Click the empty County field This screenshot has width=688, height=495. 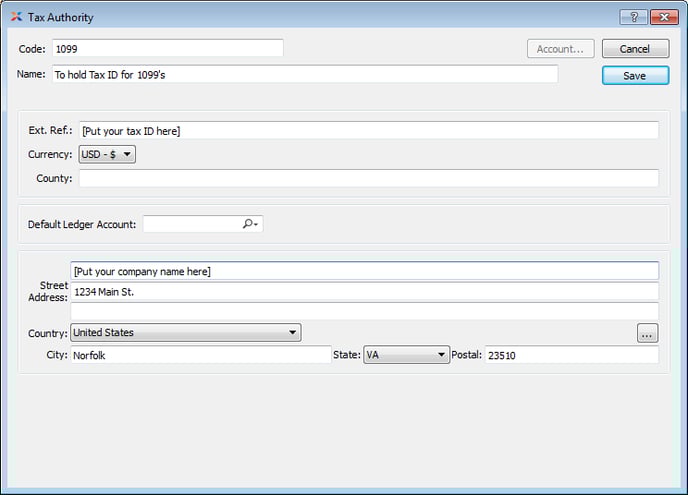click(368, 178)
